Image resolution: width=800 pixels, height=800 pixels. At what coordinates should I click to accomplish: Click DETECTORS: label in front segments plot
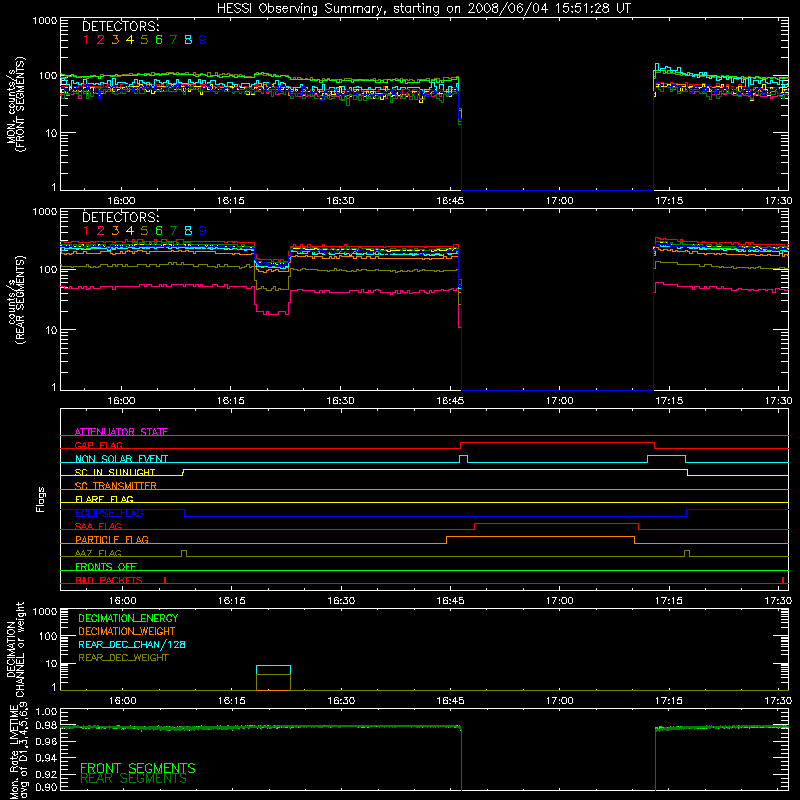click(120, 26)
